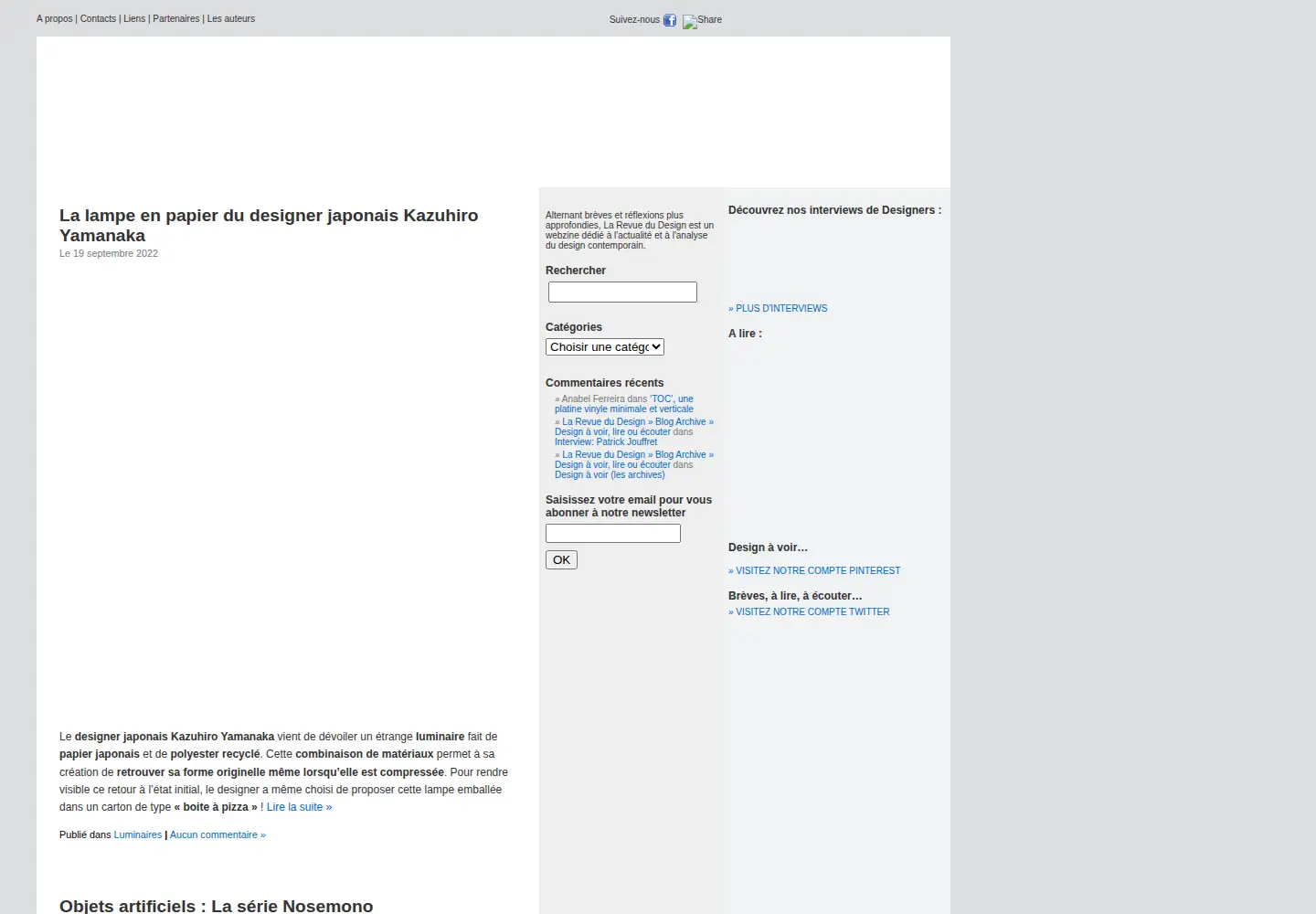The width and height of the screenshot is (1316, 914).
Task: Open the Liens menu item
Action: tap(134, 18)
